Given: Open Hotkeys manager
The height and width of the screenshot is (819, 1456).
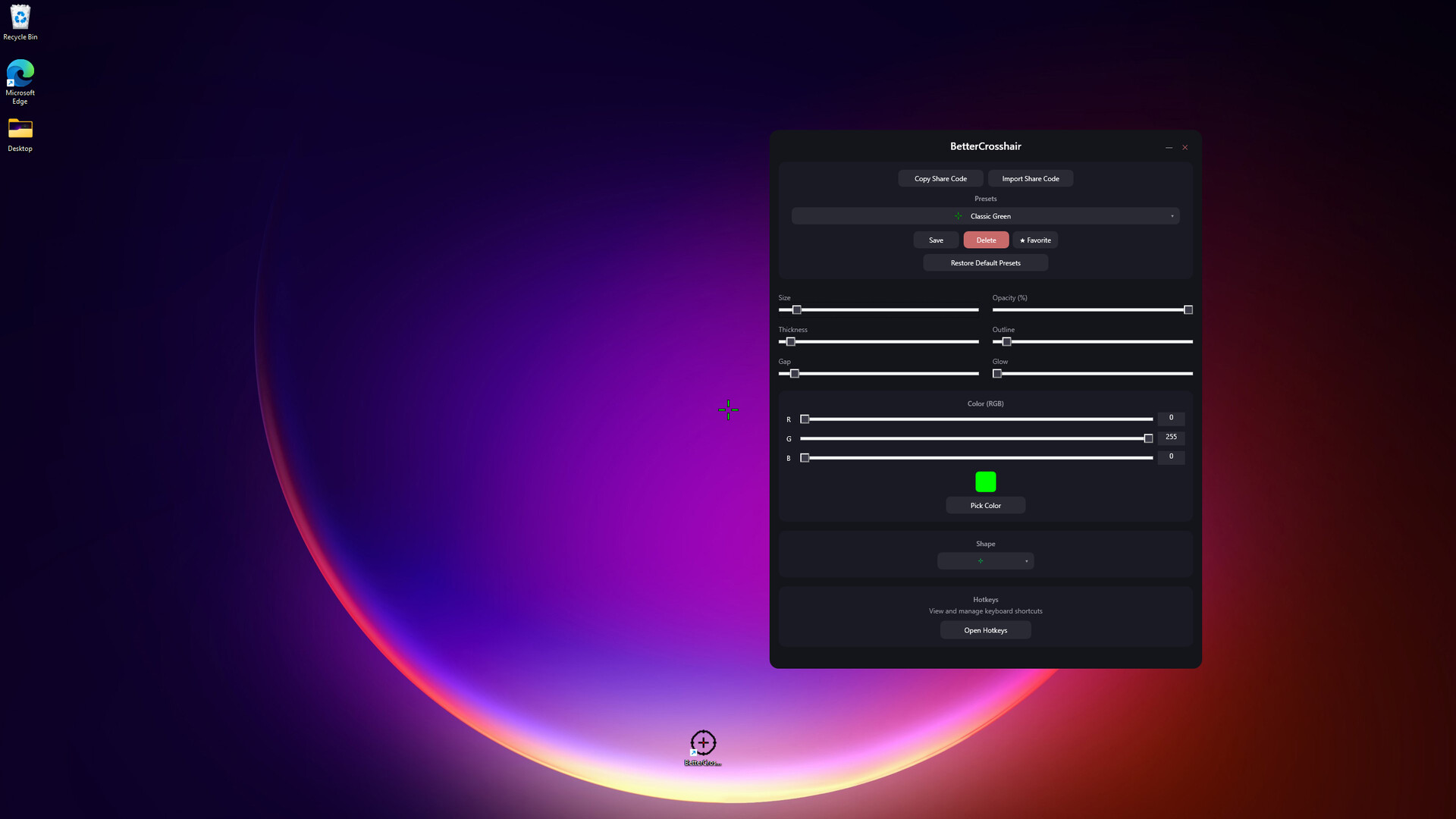Looking at the screenshot, I should pyautogui.click(x=985, y=630).
